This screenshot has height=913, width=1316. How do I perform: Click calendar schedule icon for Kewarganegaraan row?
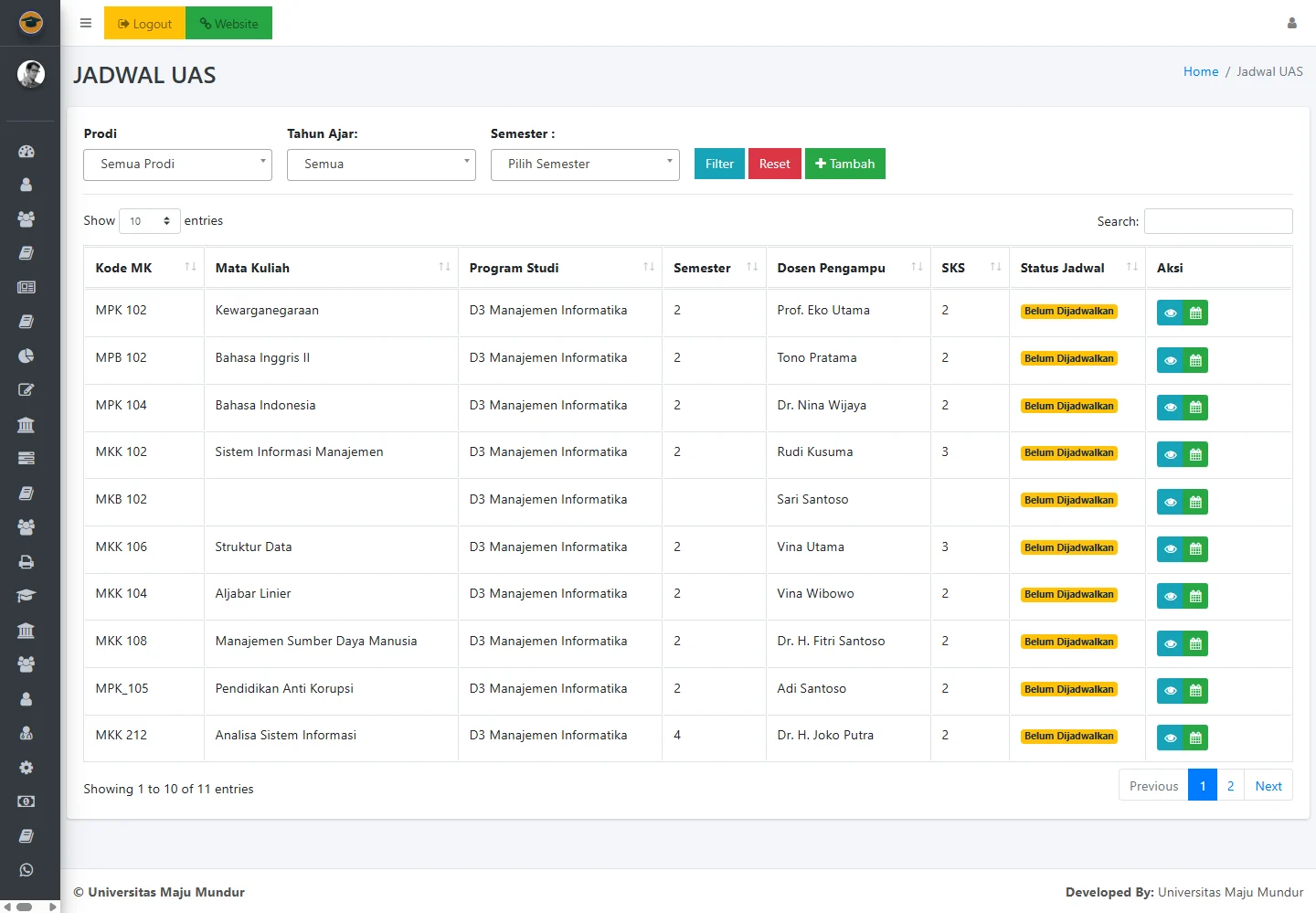[1195, 313]
